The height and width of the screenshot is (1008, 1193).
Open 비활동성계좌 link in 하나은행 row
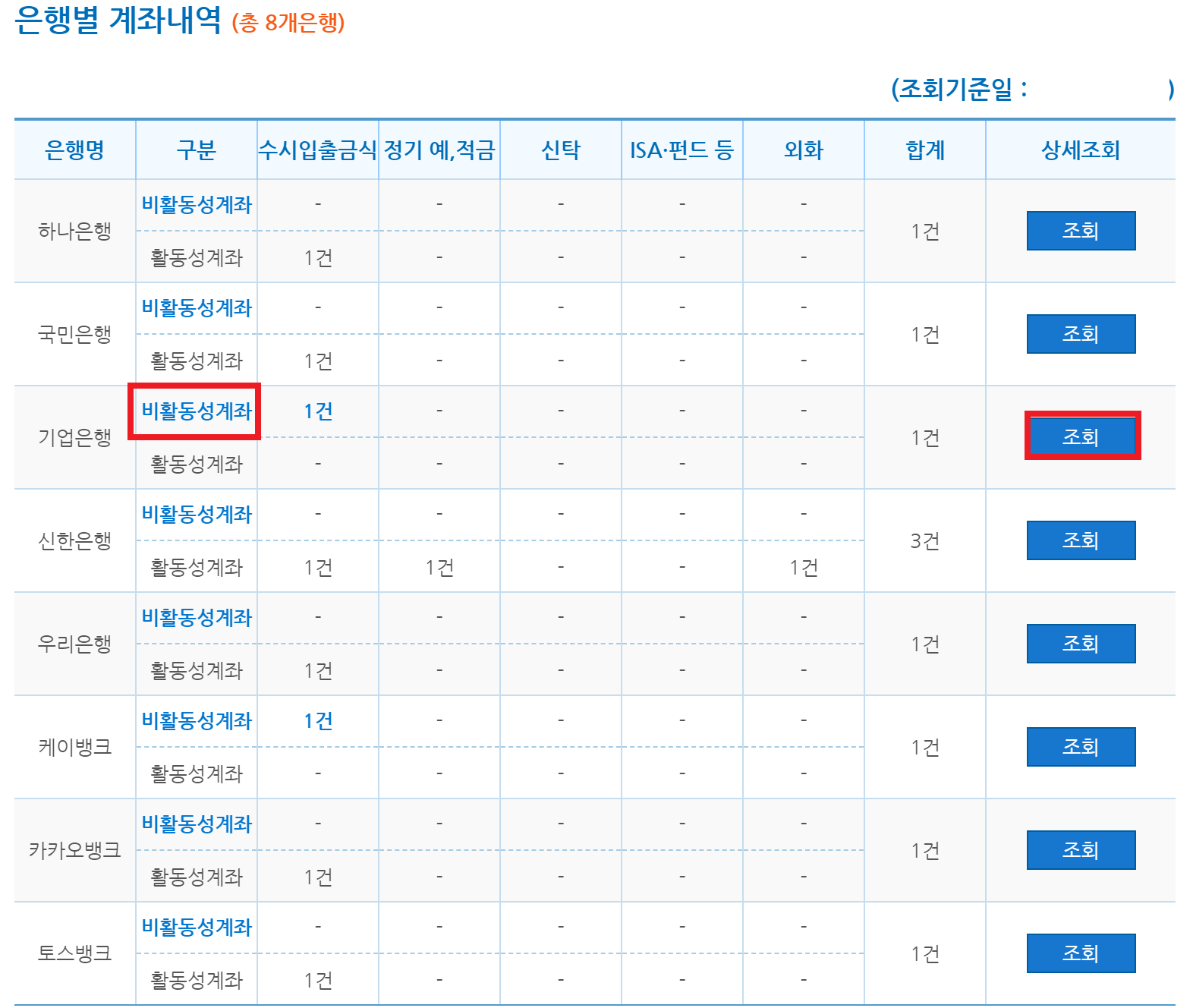197,205
